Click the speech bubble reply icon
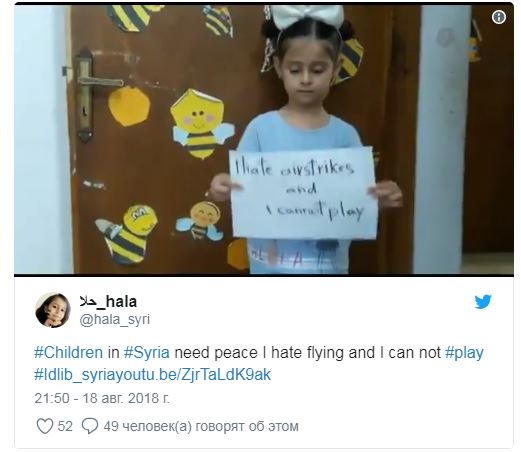This screenshot has width=521, height=452. [90, 426]
